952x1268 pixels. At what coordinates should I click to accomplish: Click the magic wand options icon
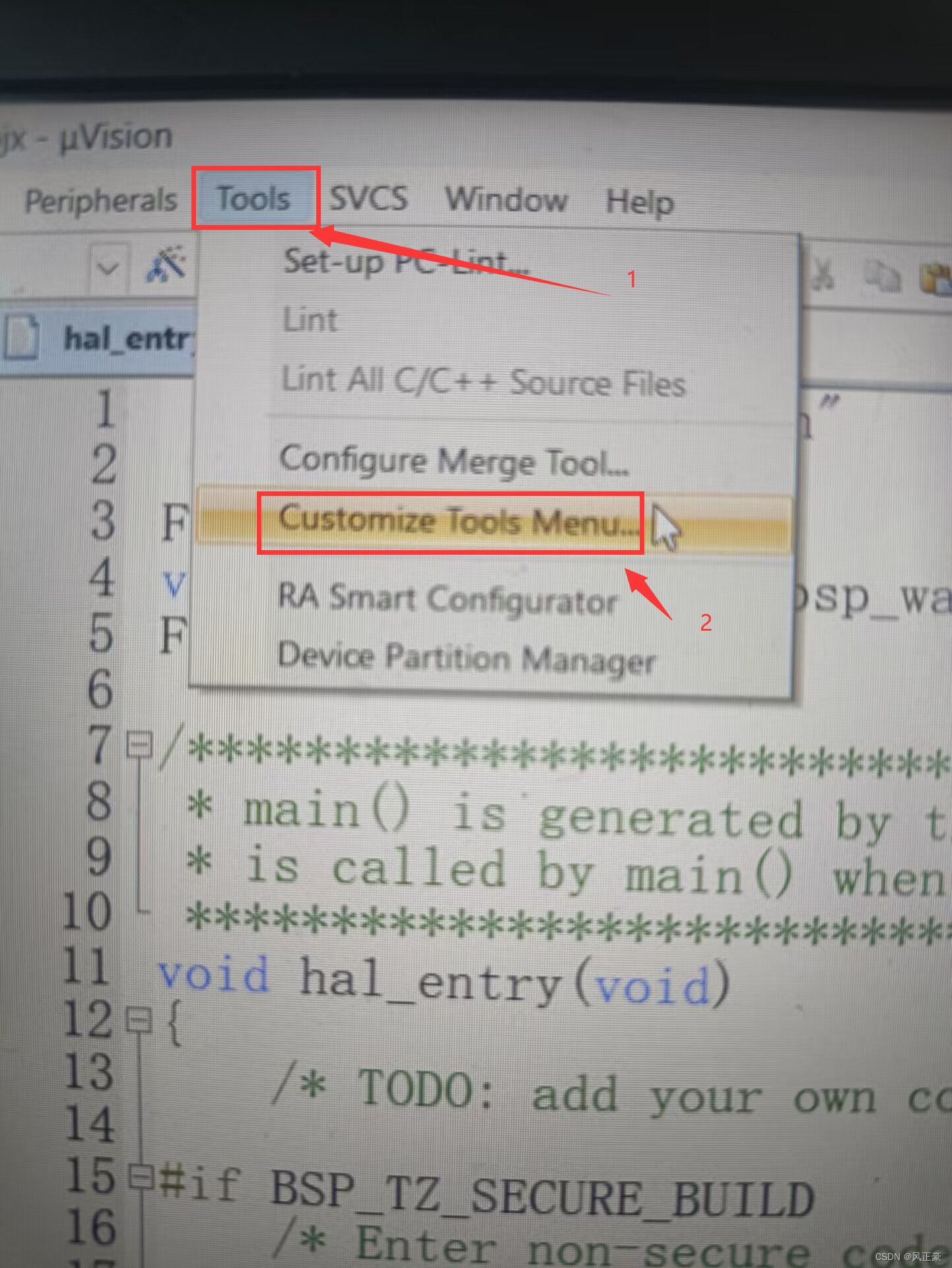click(x=166, y=265)
